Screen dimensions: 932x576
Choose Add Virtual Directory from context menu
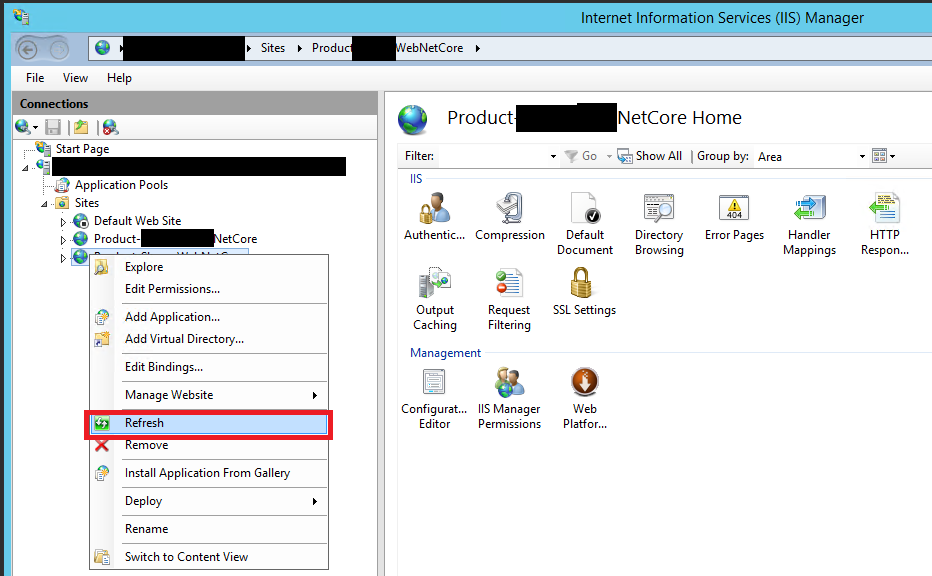click(x=208, y=339)
